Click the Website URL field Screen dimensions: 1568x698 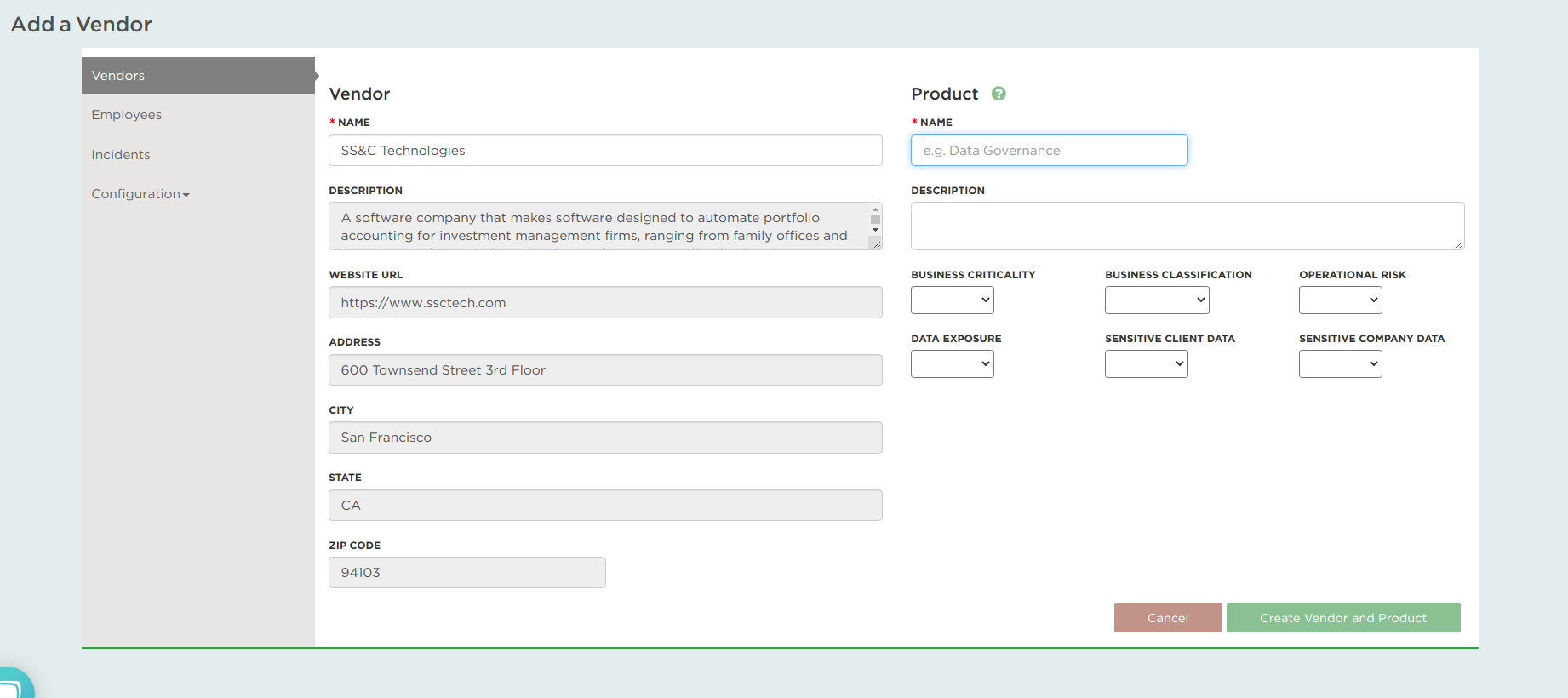(605, 303)
